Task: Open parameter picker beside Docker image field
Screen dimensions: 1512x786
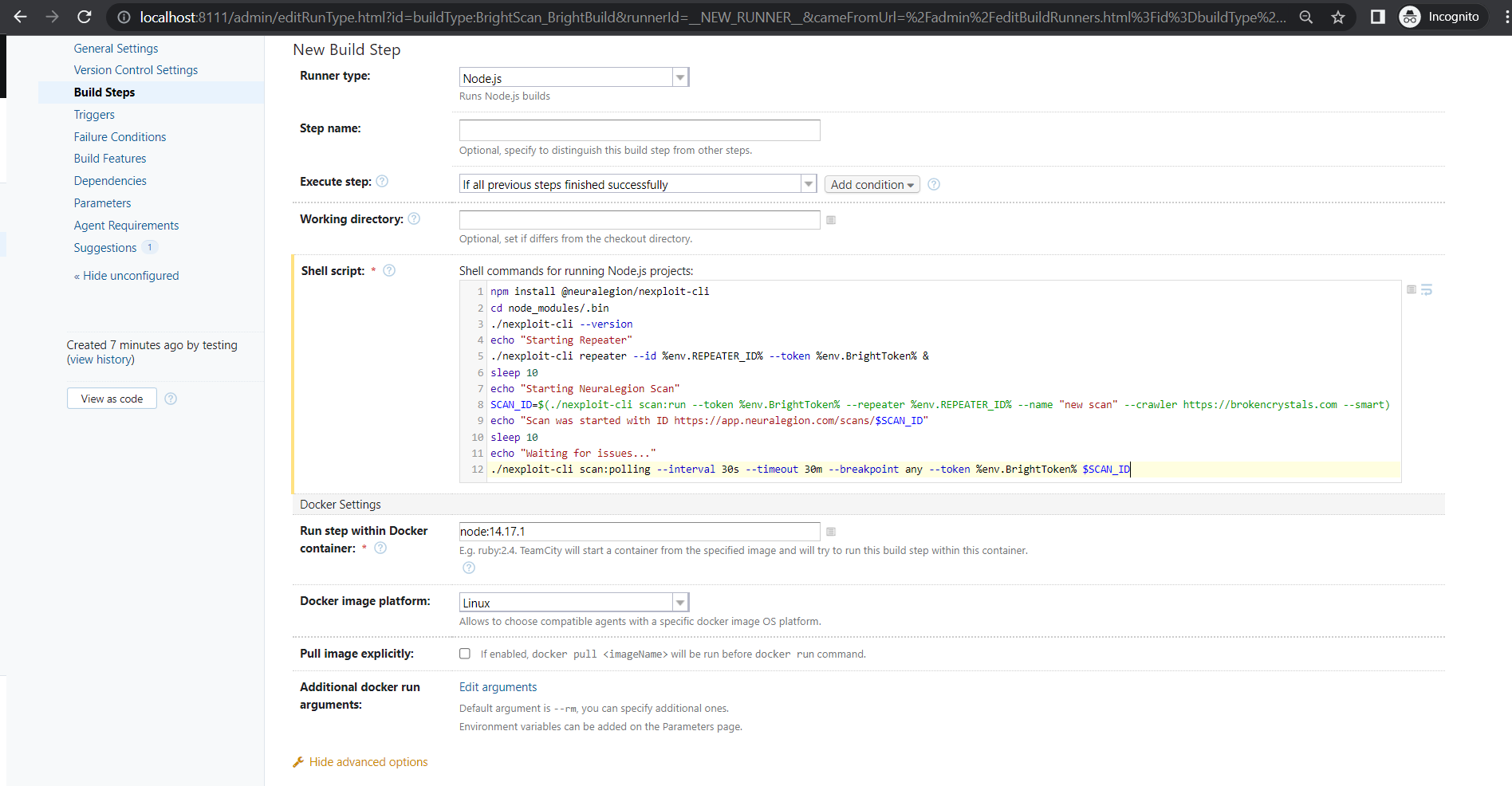Action: coord(831,532)
